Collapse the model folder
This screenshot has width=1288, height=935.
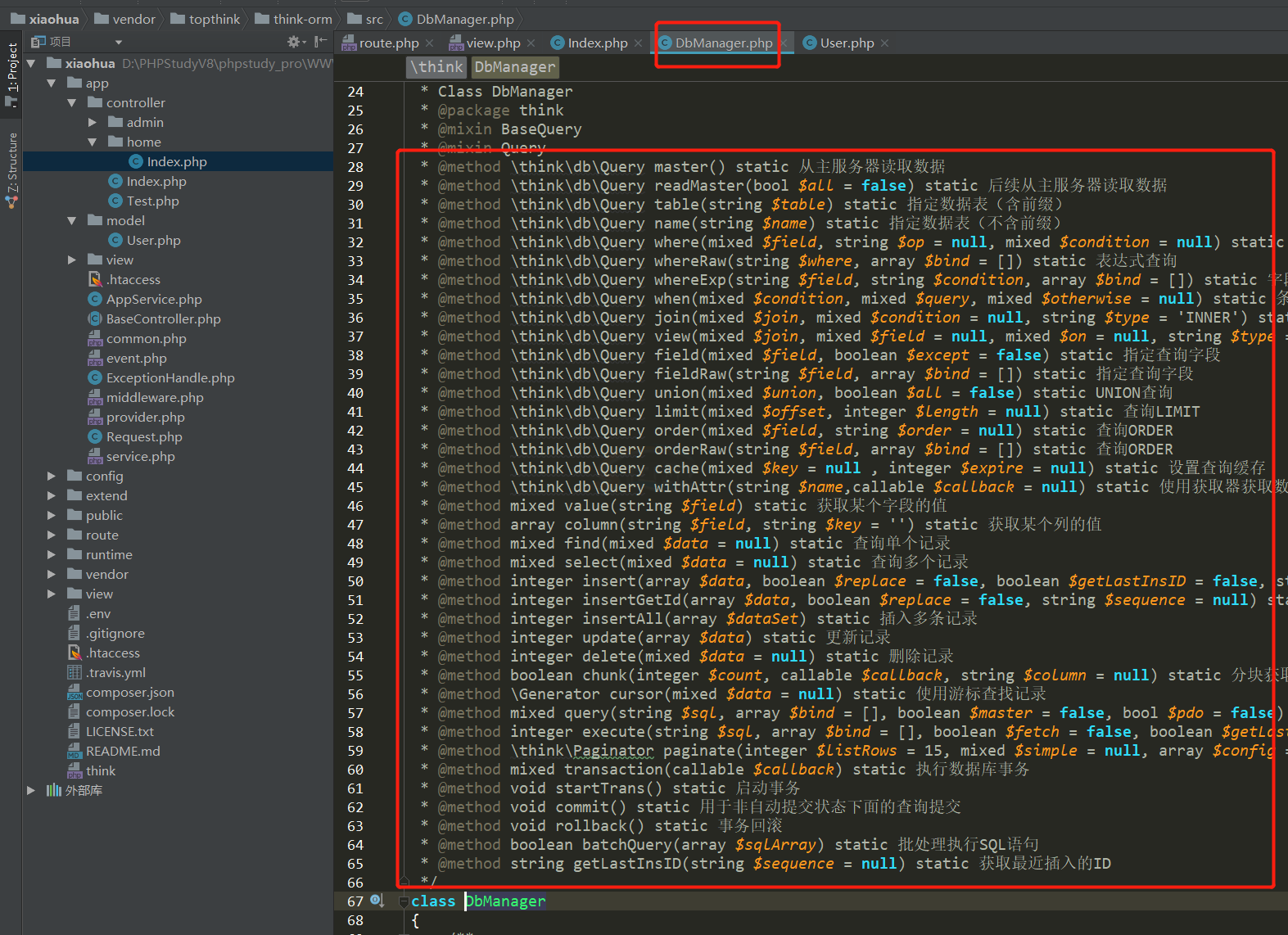(x=72, y=220)
